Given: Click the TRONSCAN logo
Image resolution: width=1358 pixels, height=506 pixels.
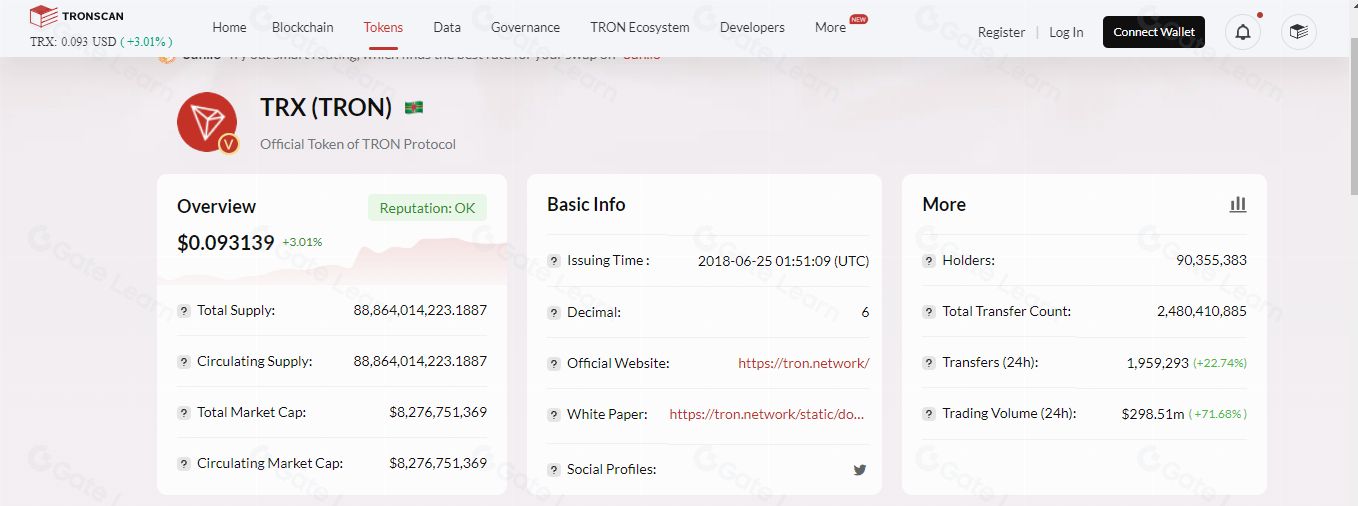Looking at the screenshot, I should [x=78, y=16].
